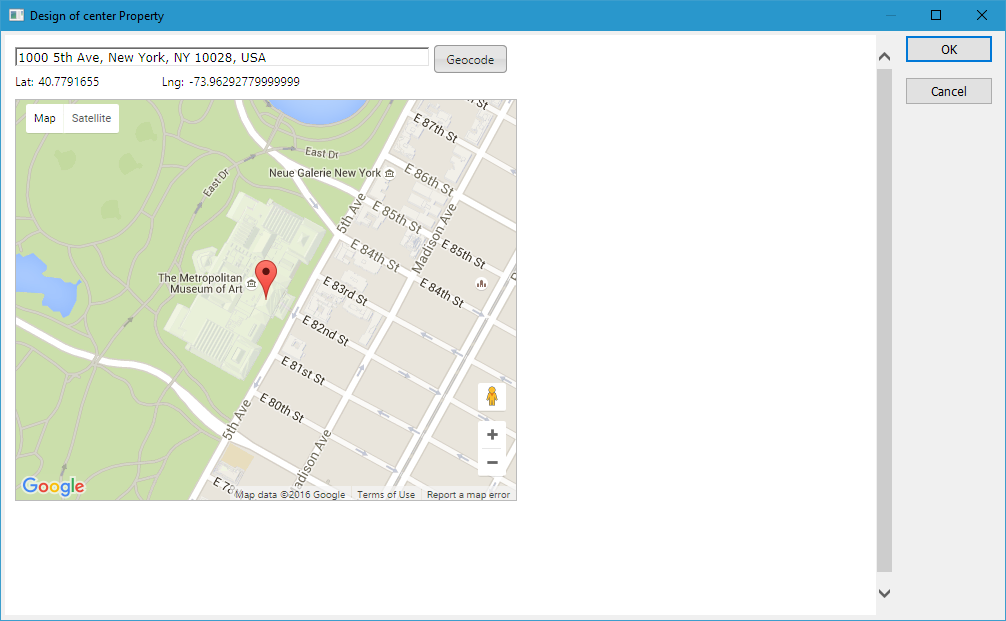Click the Lat: 40.7791655 value
The height and width of the screenshot is (621, 1006).
click(57, 81)
